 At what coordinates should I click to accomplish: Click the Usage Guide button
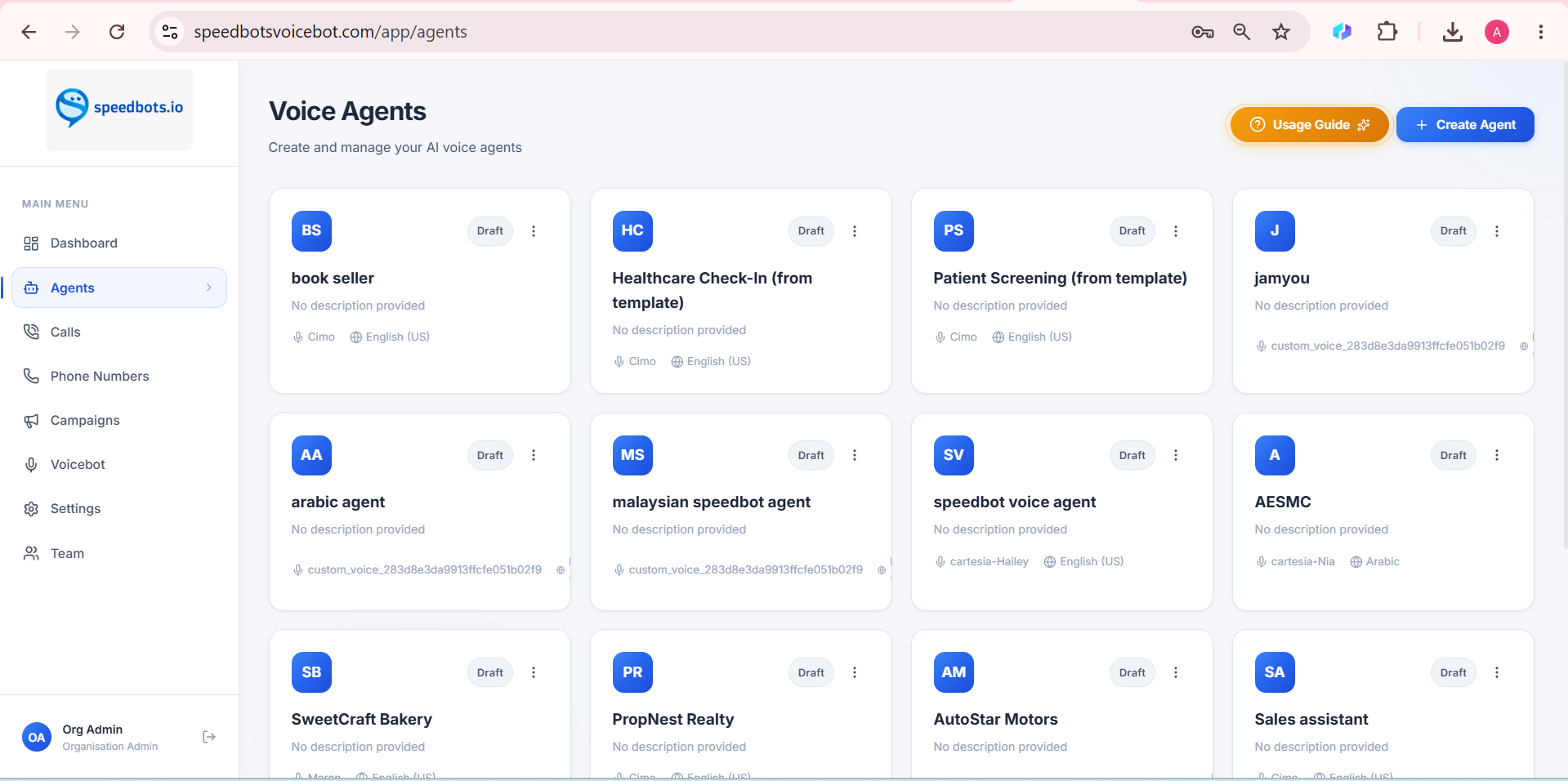(x=1310, y=125)
